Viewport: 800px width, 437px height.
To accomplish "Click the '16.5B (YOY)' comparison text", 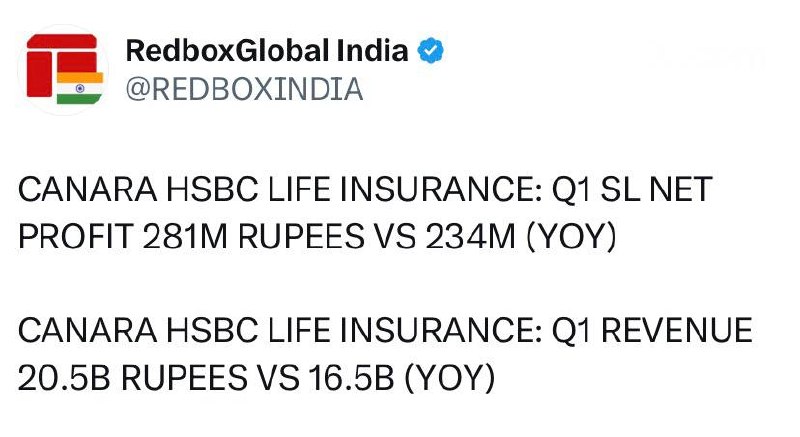I will click(x=402, y=378).
